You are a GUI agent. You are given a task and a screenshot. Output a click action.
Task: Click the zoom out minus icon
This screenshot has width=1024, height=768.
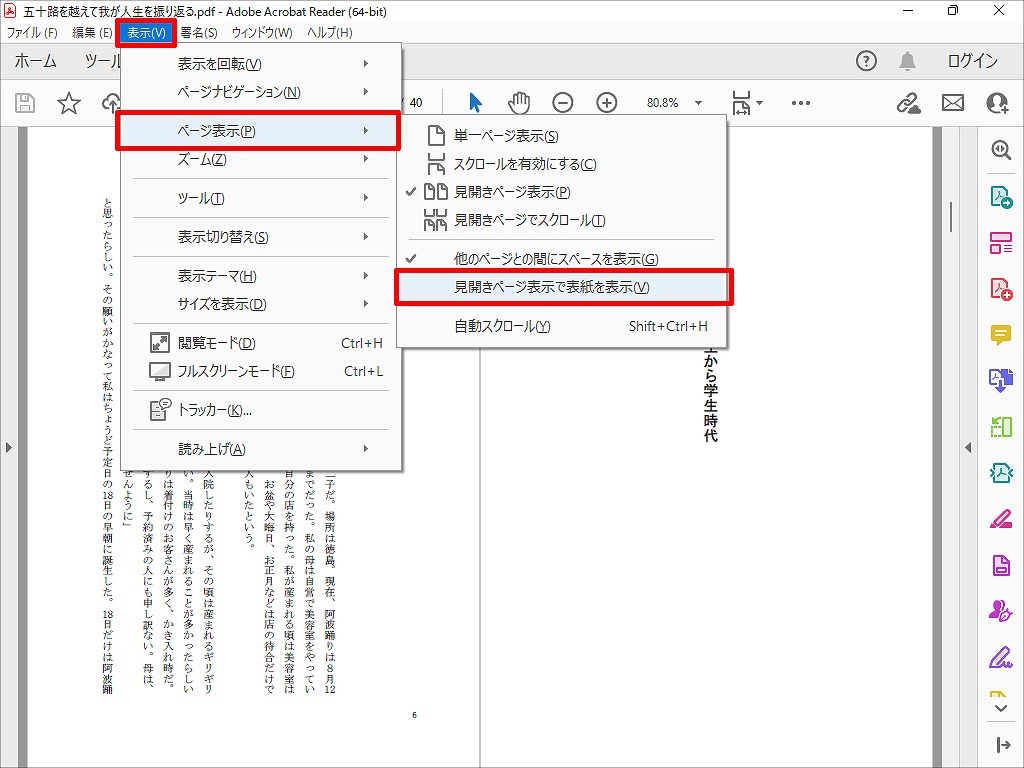(x=563, y=103)
